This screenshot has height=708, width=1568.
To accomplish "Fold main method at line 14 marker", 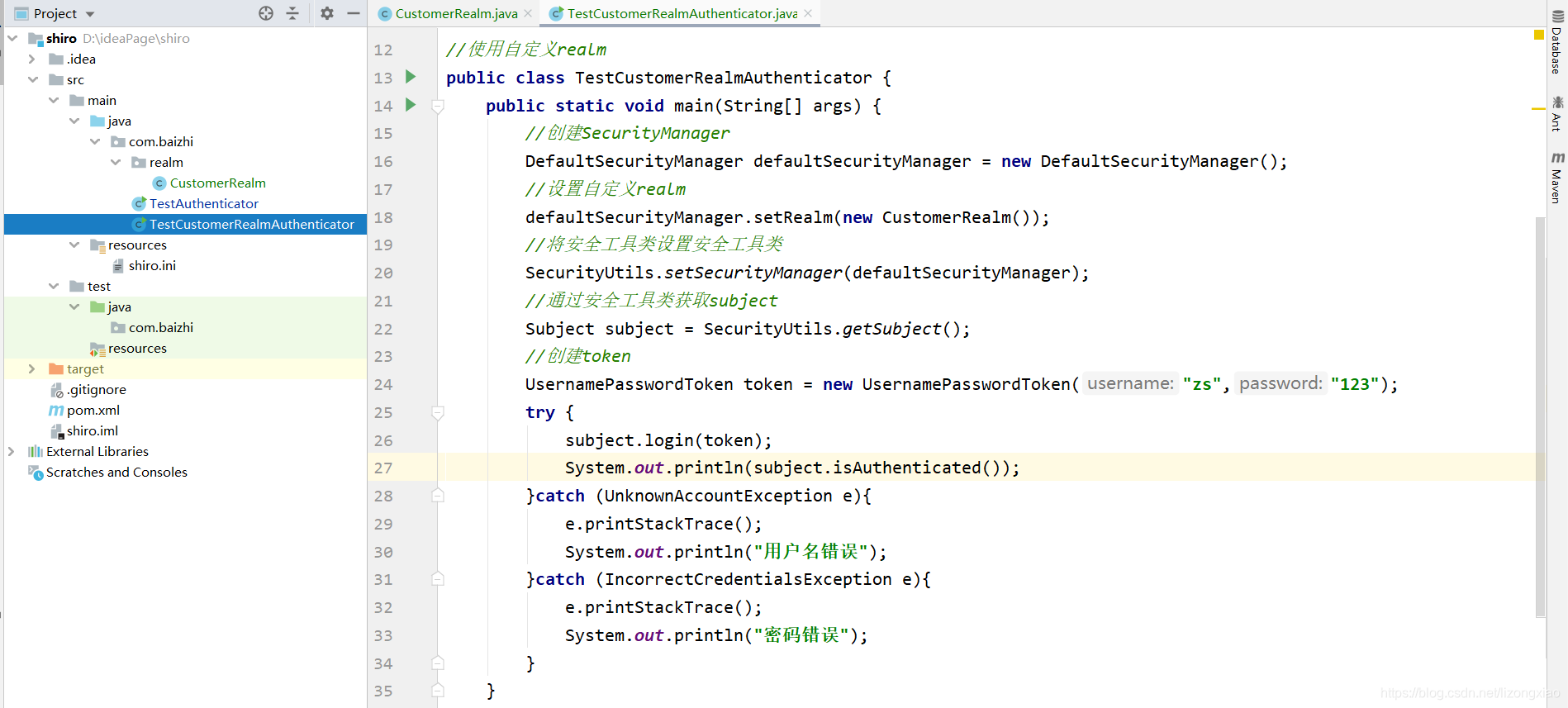I will pos(438,106).
